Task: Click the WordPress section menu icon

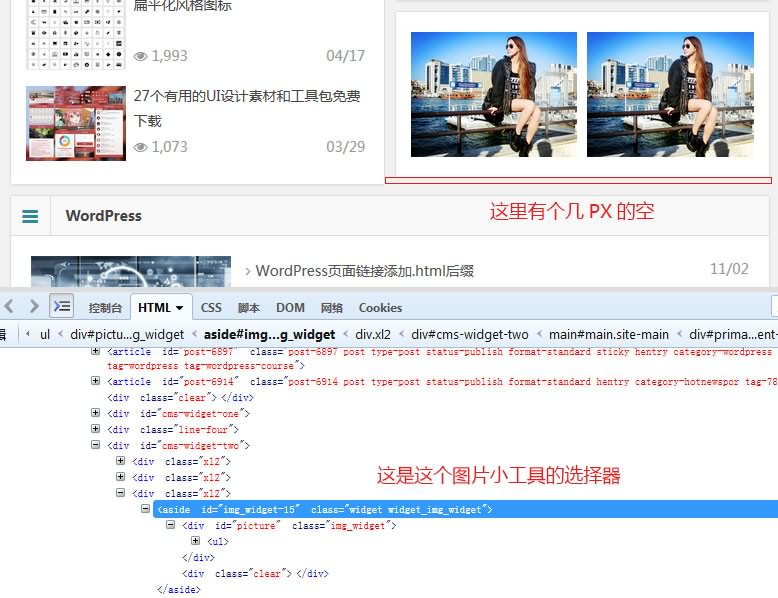Action: tap(30, 216)
